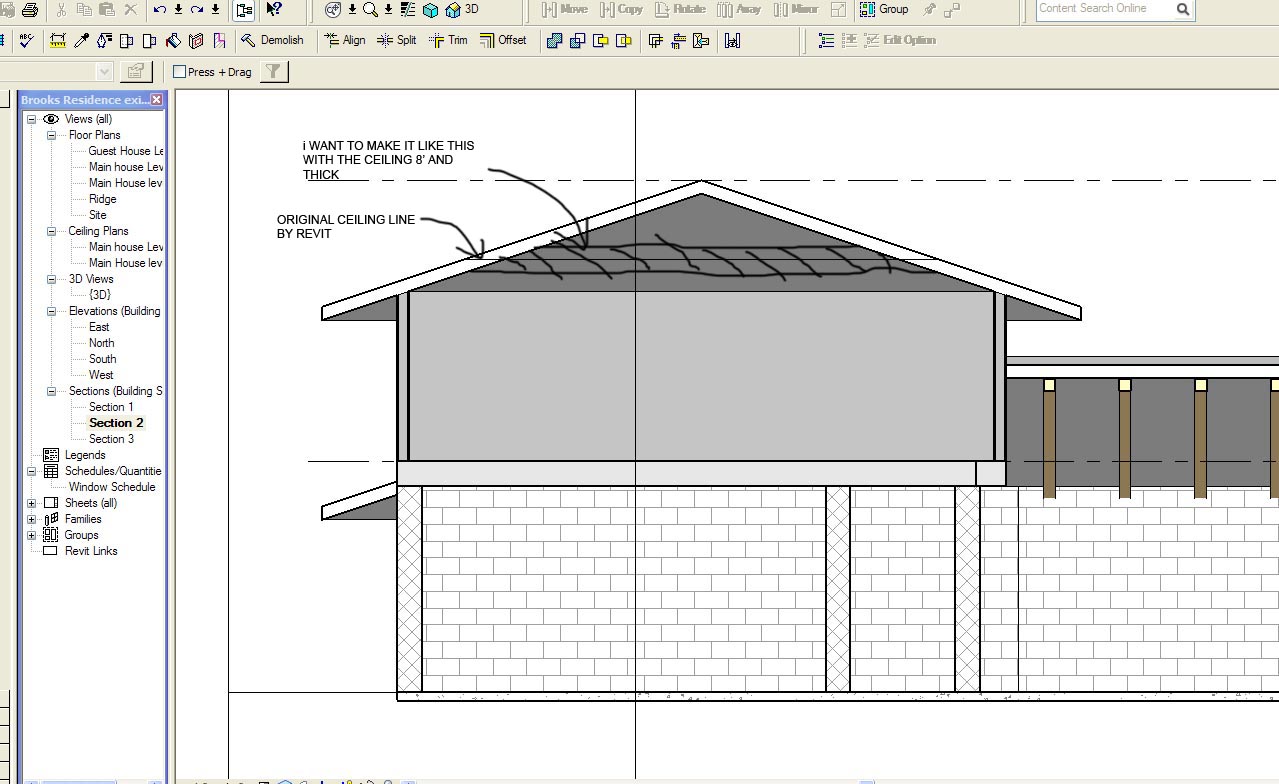Screen dimensions: 1279x784
Task: Collapse the Floor Plans node
Action: point(51,135)
